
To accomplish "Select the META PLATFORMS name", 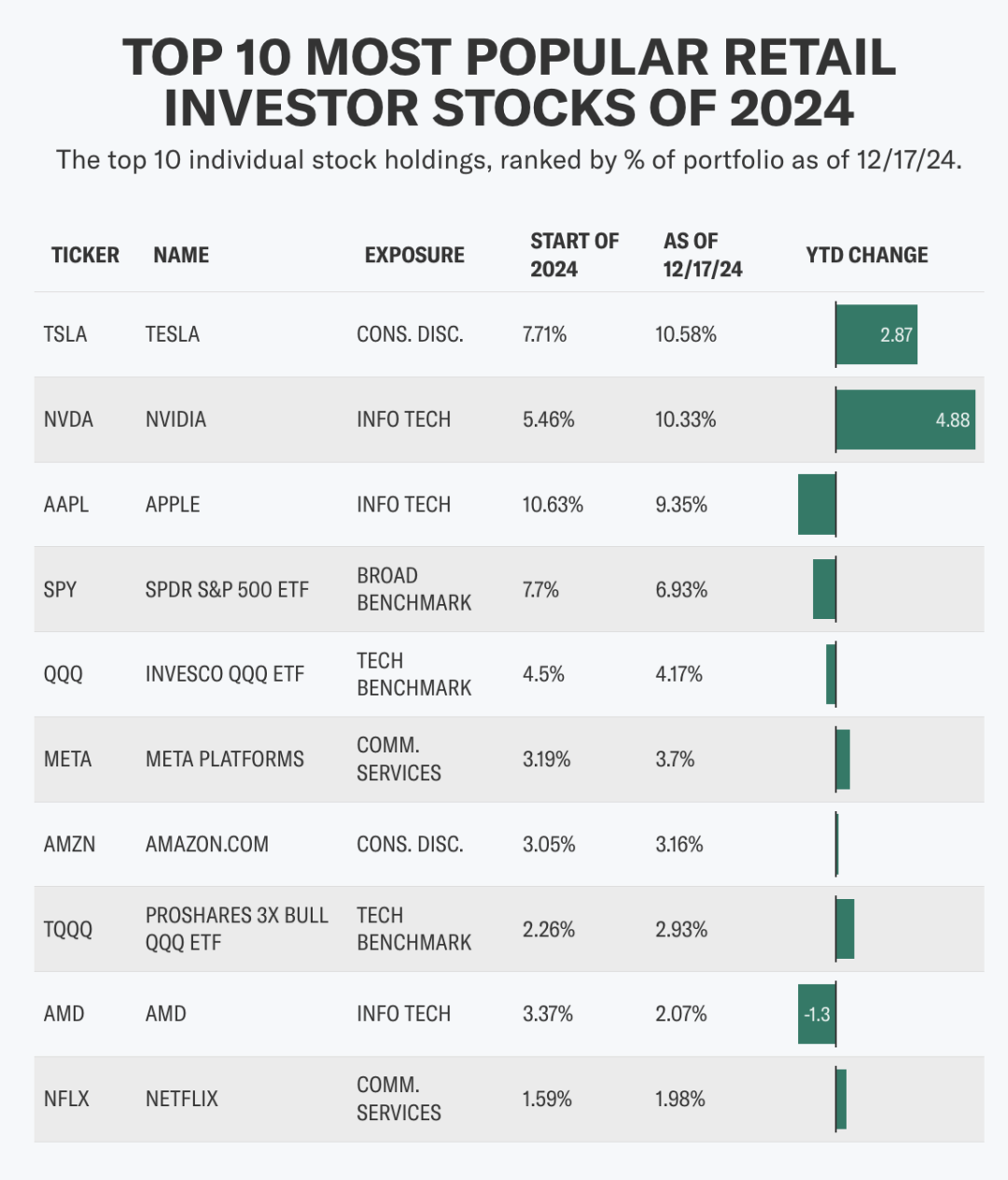I will click(225, 759).
